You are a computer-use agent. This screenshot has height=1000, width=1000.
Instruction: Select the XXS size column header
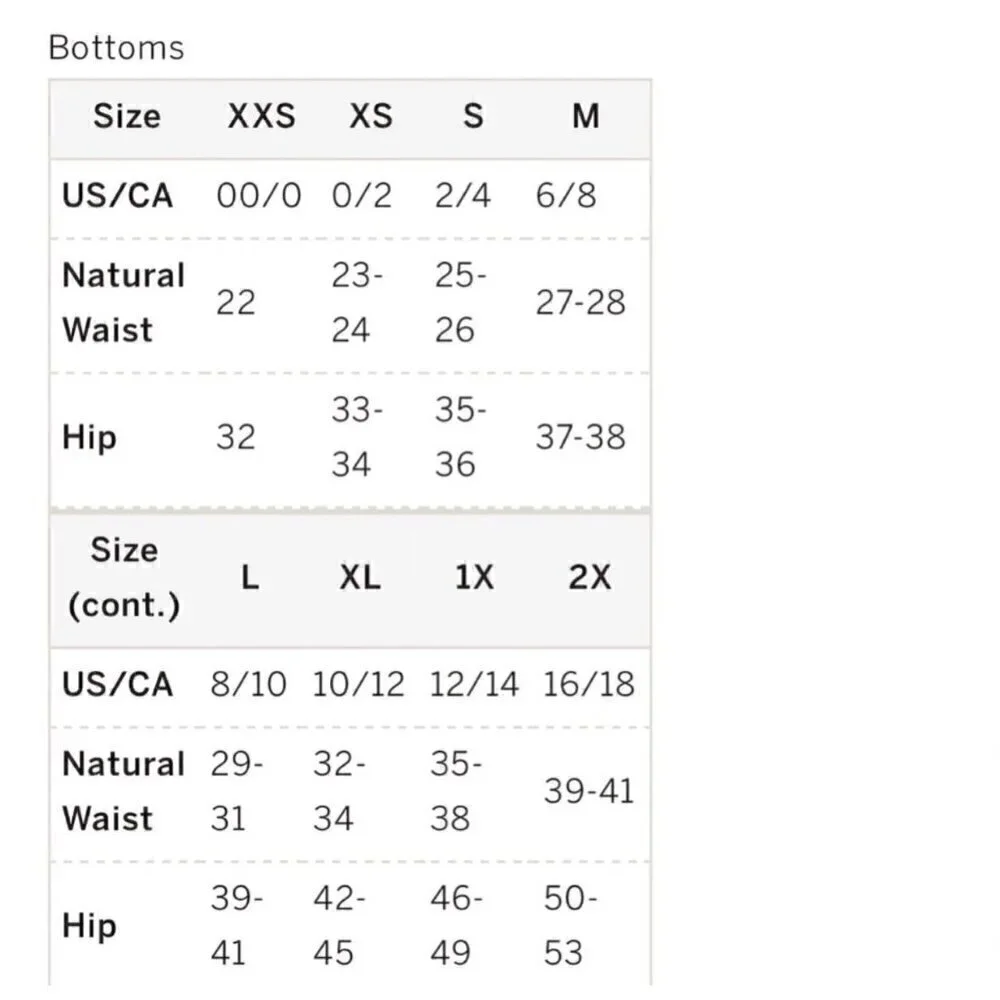pos(261,116)
